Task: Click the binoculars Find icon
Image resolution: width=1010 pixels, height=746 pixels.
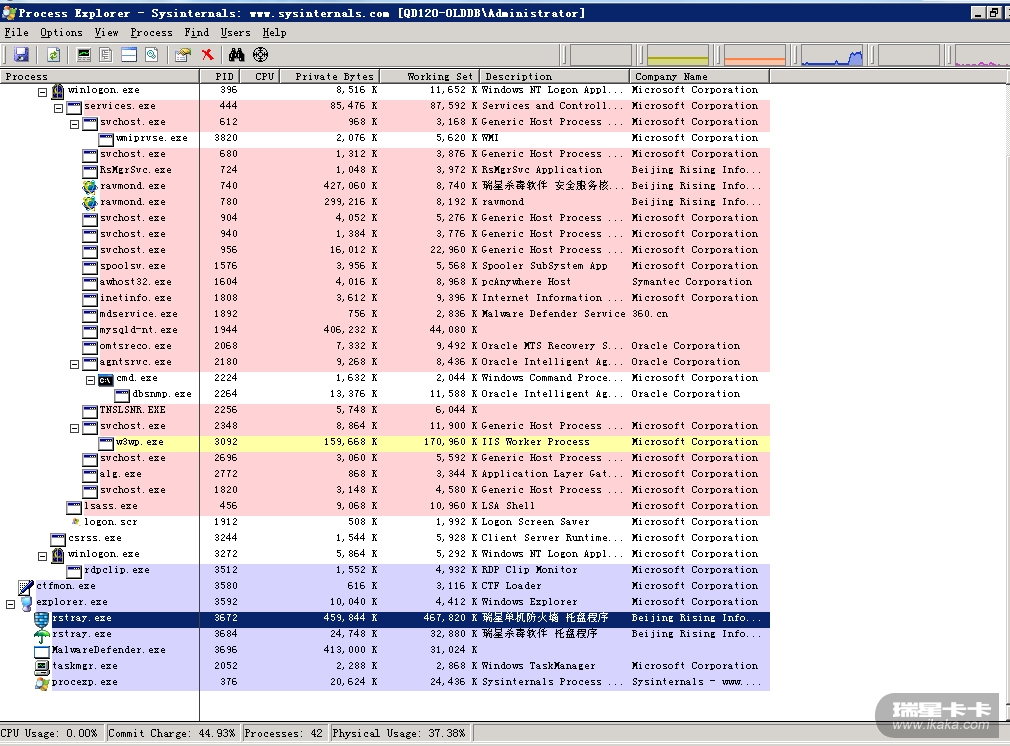Action: [x=237, y=55]
